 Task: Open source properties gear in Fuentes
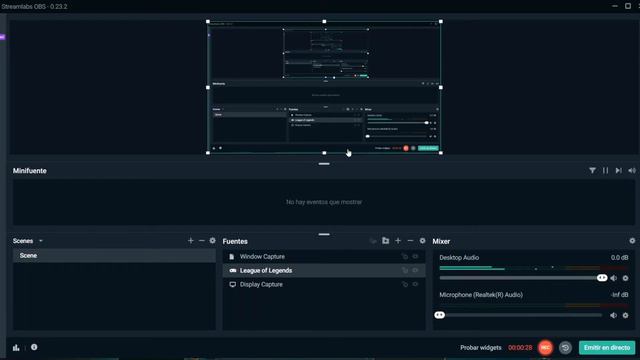click(422, 241)
